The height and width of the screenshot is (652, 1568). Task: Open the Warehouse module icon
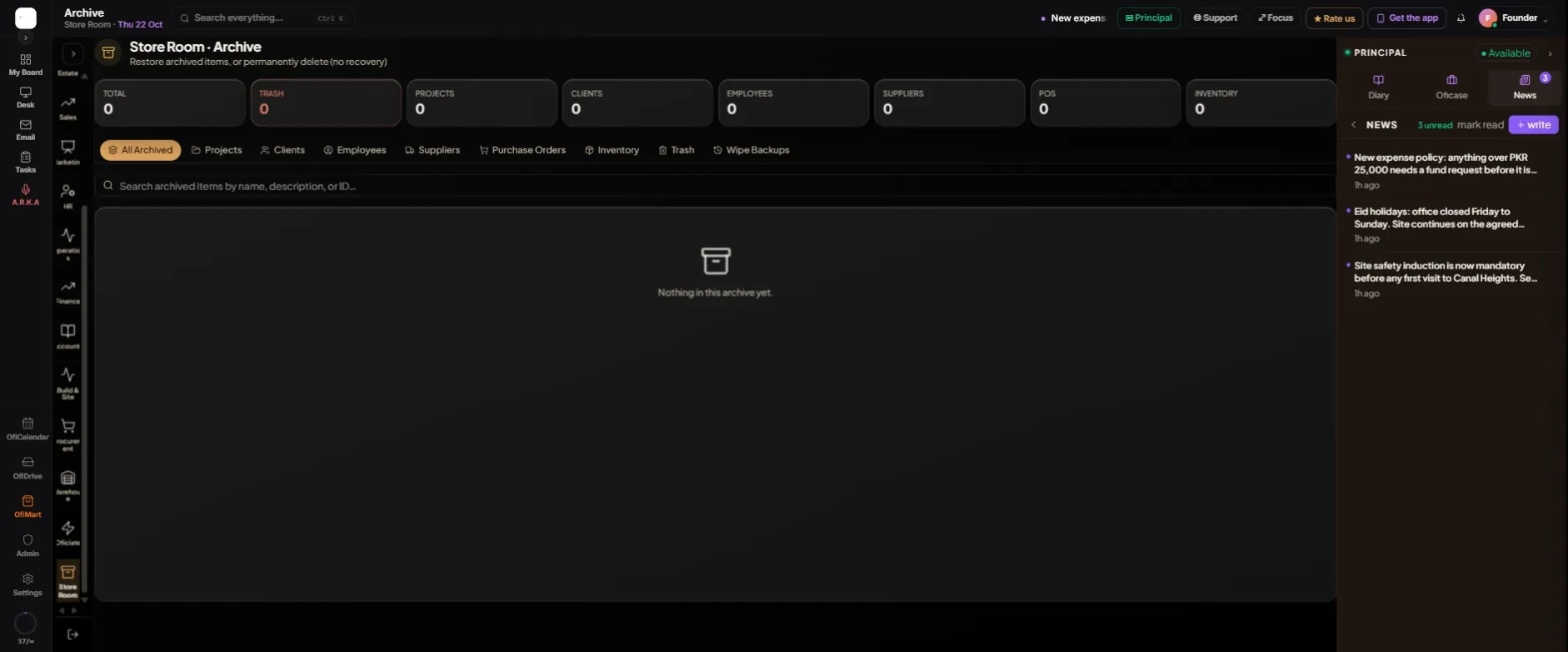pos(68,486)
